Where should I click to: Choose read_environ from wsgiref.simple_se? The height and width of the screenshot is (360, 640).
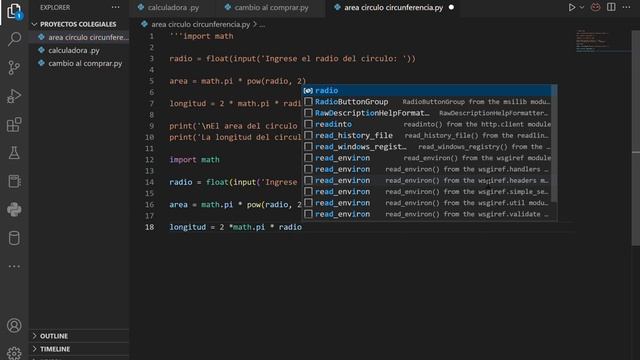[427, 191]
